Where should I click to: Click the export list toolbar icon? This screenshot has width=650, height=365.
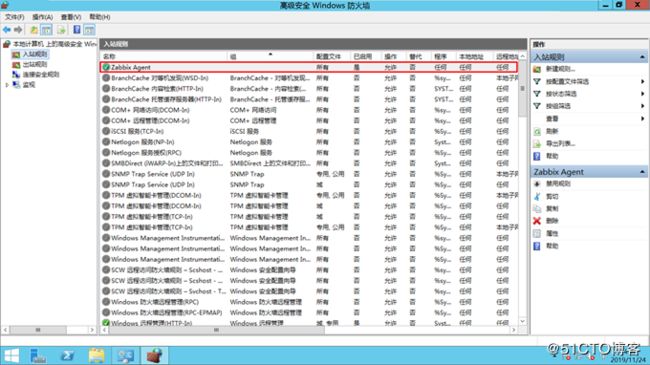61,30
